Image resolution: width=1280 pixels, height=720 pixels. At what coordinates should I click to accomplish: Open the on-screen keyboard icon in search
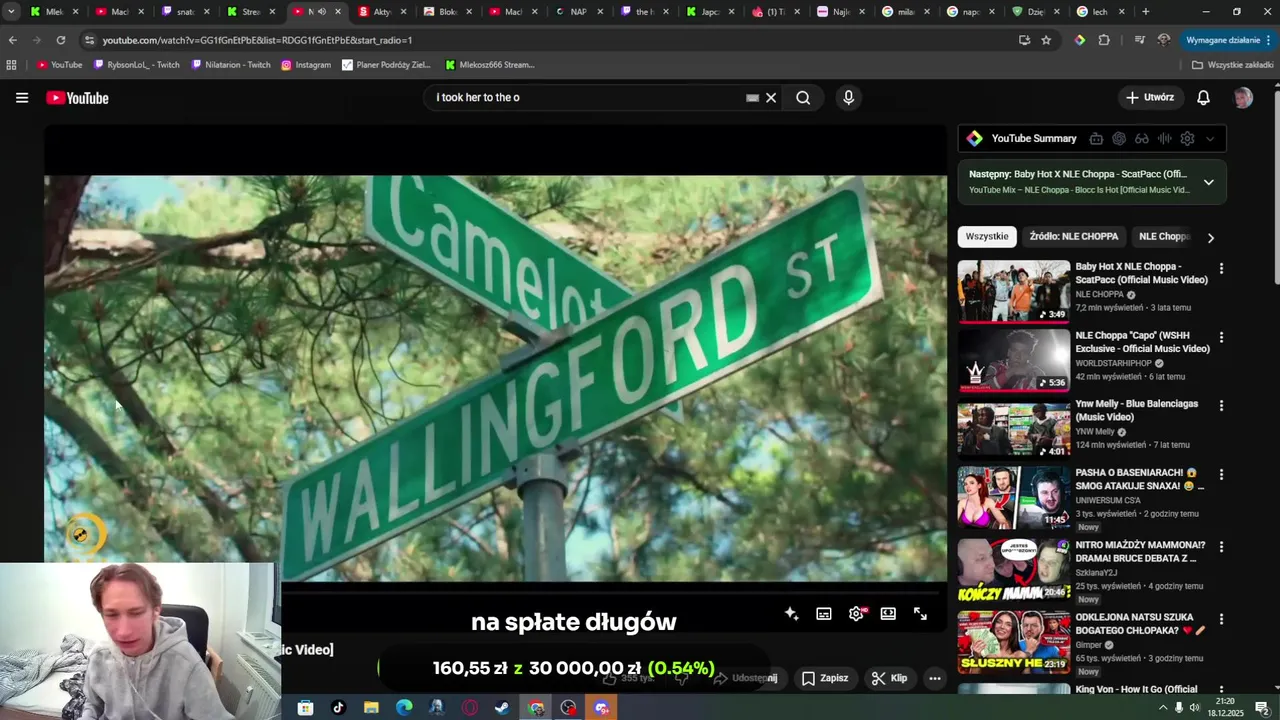point(752,98)
